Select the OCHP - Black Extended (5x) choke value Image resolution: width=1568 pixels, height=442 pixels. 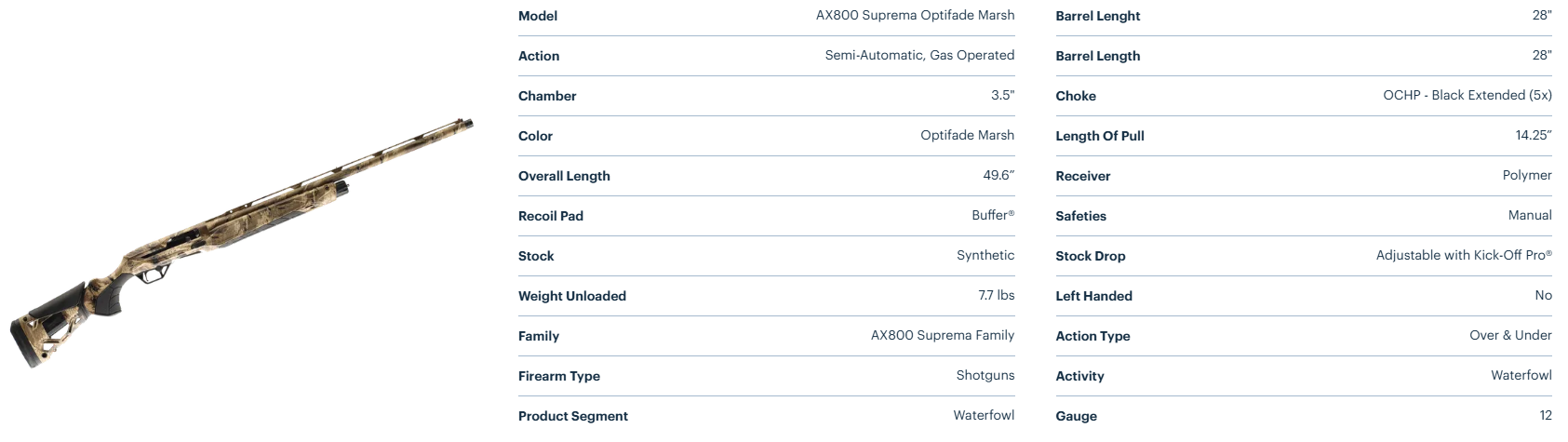click(1467, 95)
